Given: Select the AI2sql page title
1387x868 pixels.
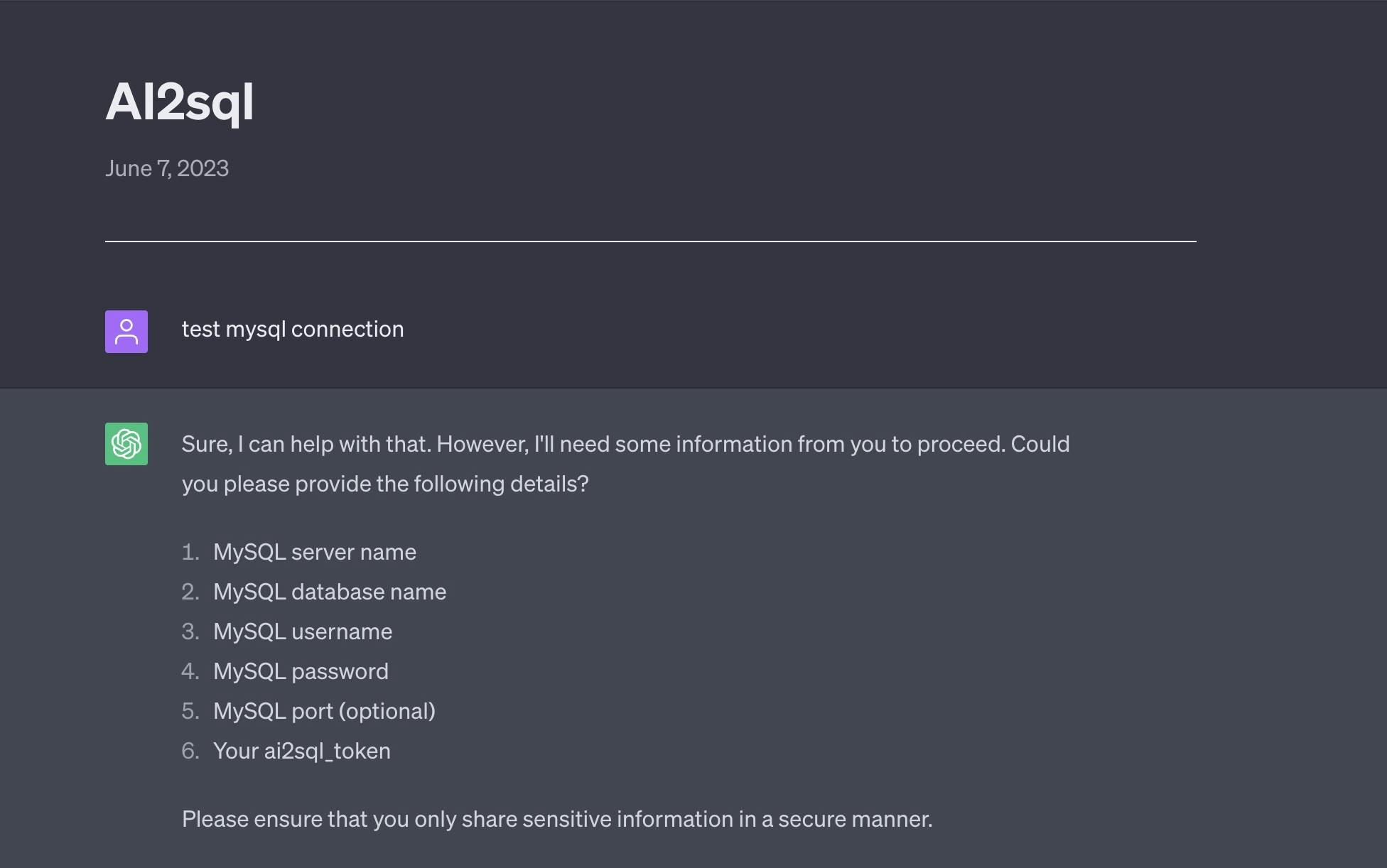Looking at the screenshot, I should tap(180, 102).
